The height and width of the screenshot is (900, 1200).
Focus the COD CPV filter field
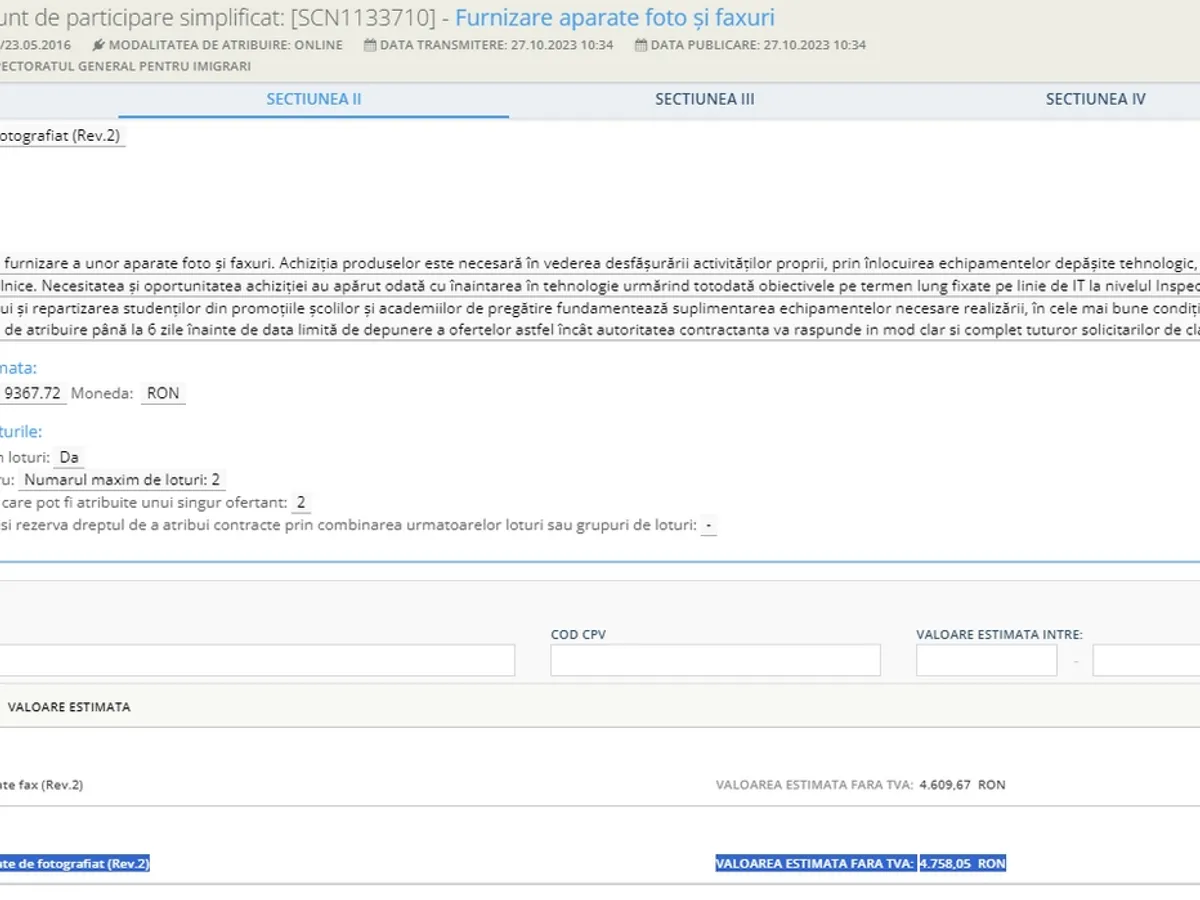[715, 660]
